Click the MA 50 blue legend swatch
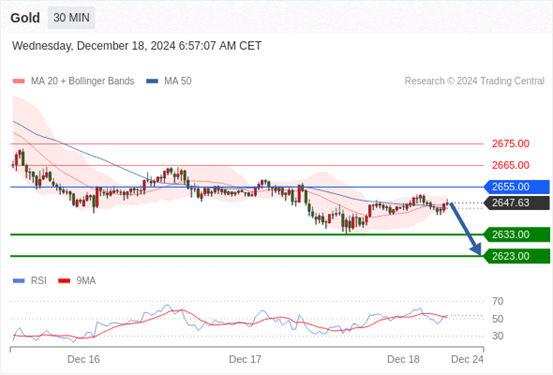 coord(152,81)
